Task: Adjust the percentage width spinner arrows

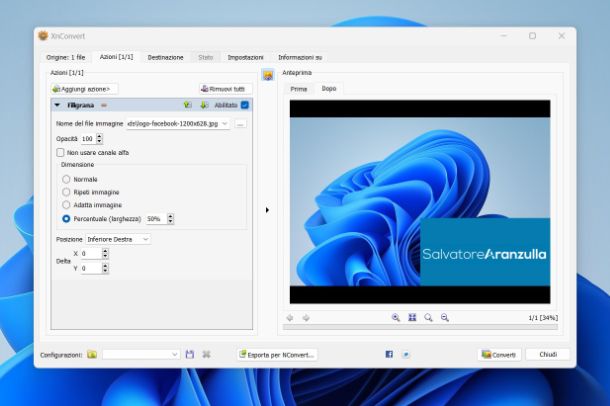Action: pos(170,219)
